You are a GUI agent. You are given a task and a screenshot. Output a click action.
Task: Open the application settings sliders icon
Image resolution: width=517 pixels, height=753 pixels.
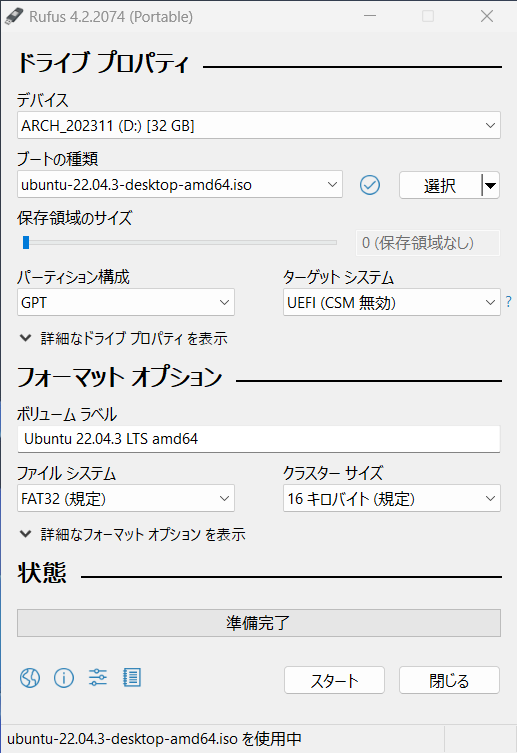click(98, 677)
